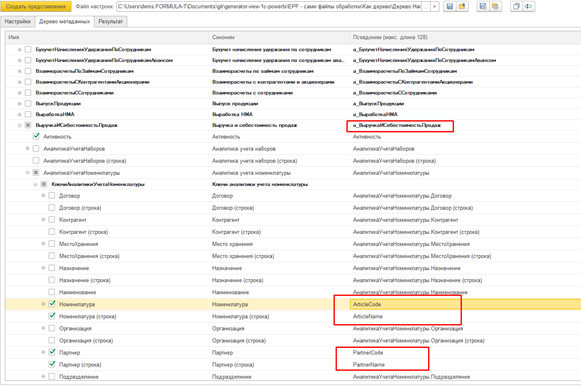This screenshot has width=581, height=387.
Task: Click the Создать представления button
Action: click(x=36, y=6)
